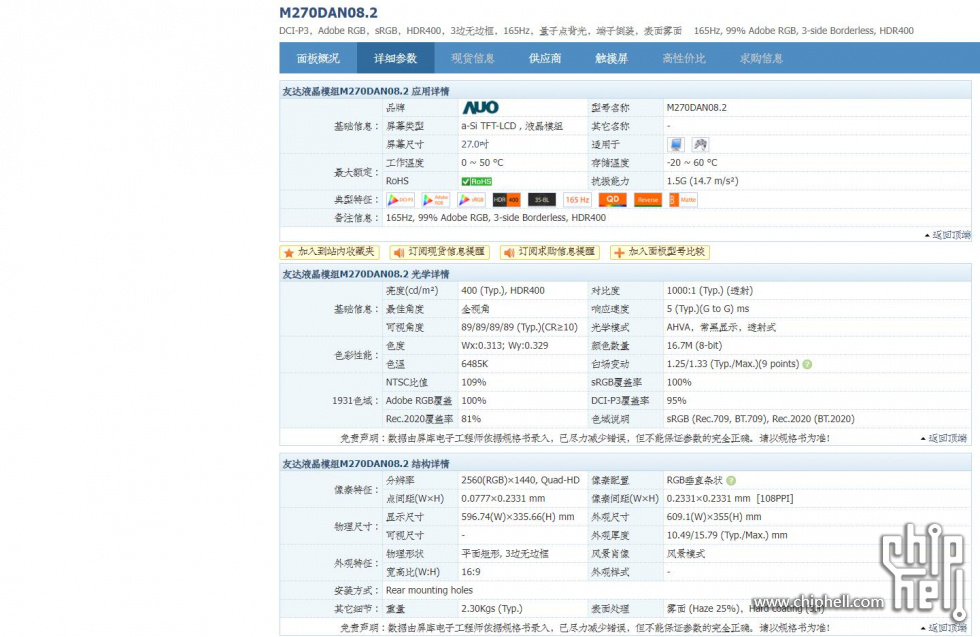Click the 10.49/15.79 (Typ./Max.) mm thickness value
This screenshot has height=637, width=980.
click(x=727, y=536)
